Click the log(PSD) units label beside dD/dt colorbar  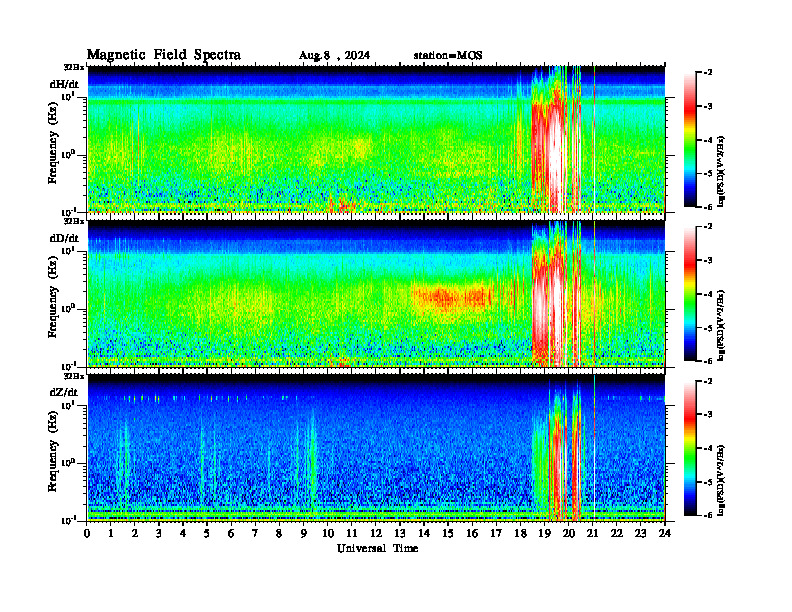pos(721,326)
